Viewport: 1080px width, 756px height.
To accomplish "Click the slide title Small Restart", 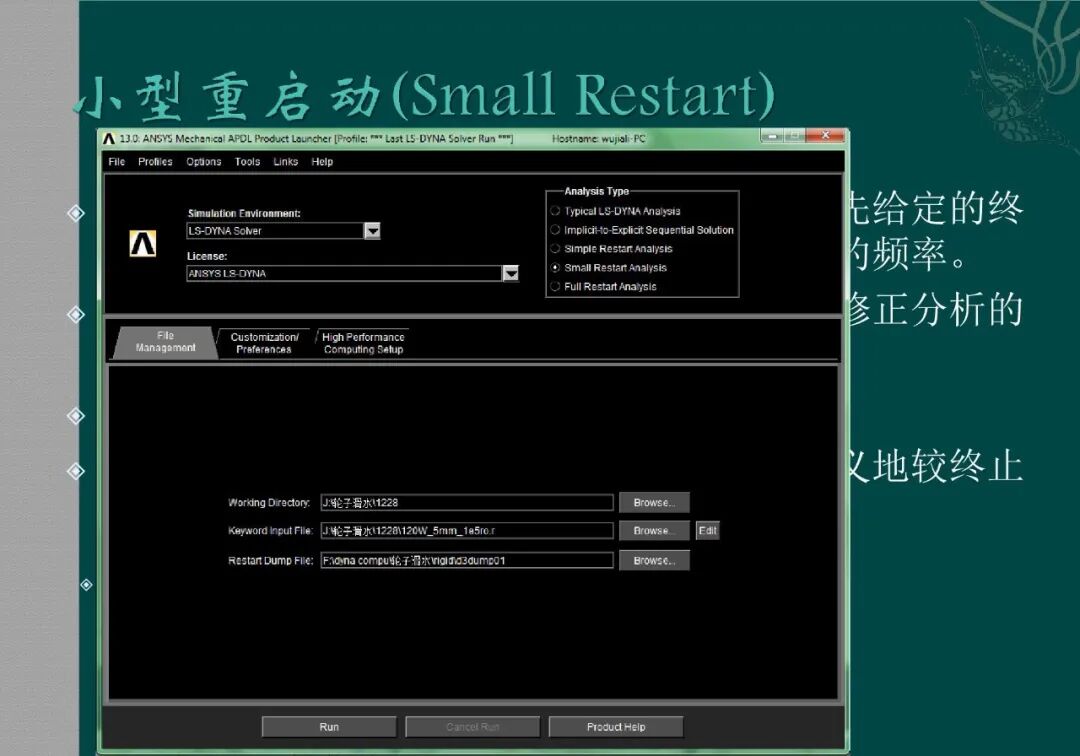I will coord(426,95).
